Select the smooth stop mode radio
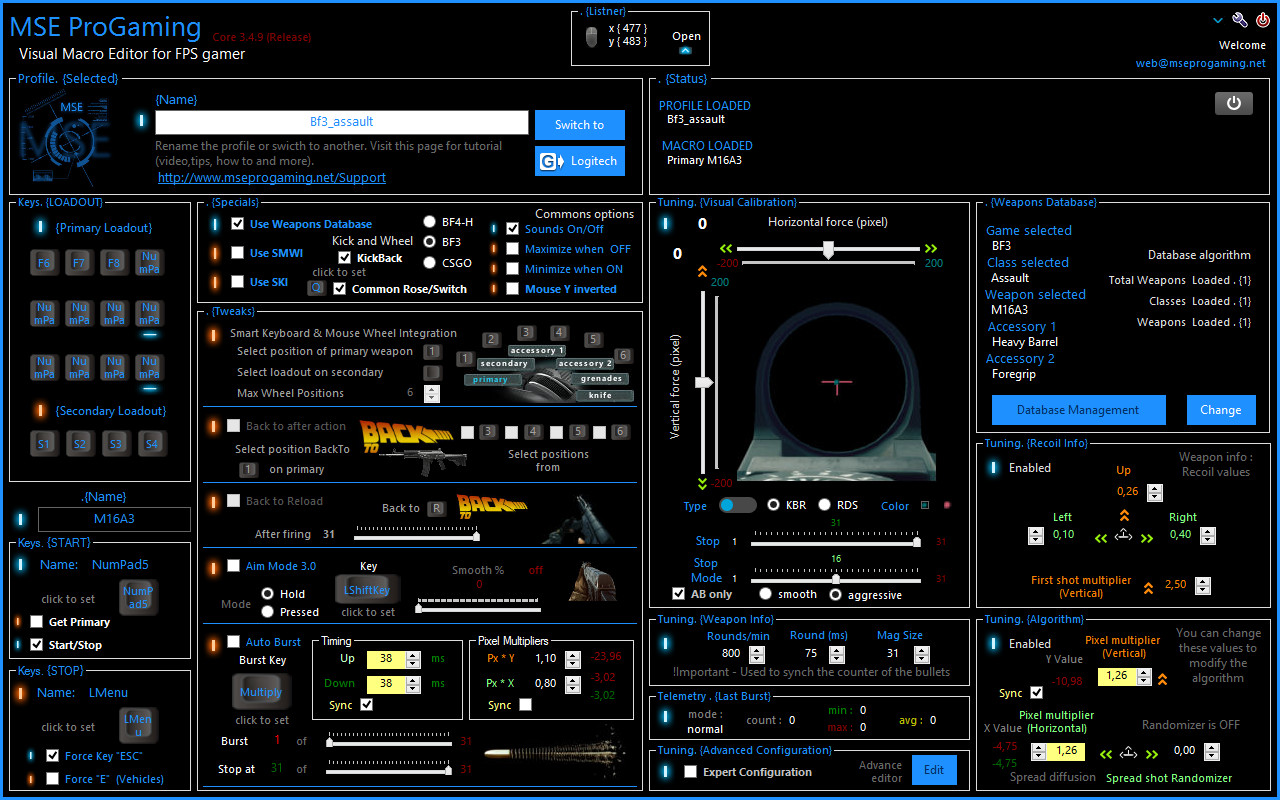 point(765,594)
